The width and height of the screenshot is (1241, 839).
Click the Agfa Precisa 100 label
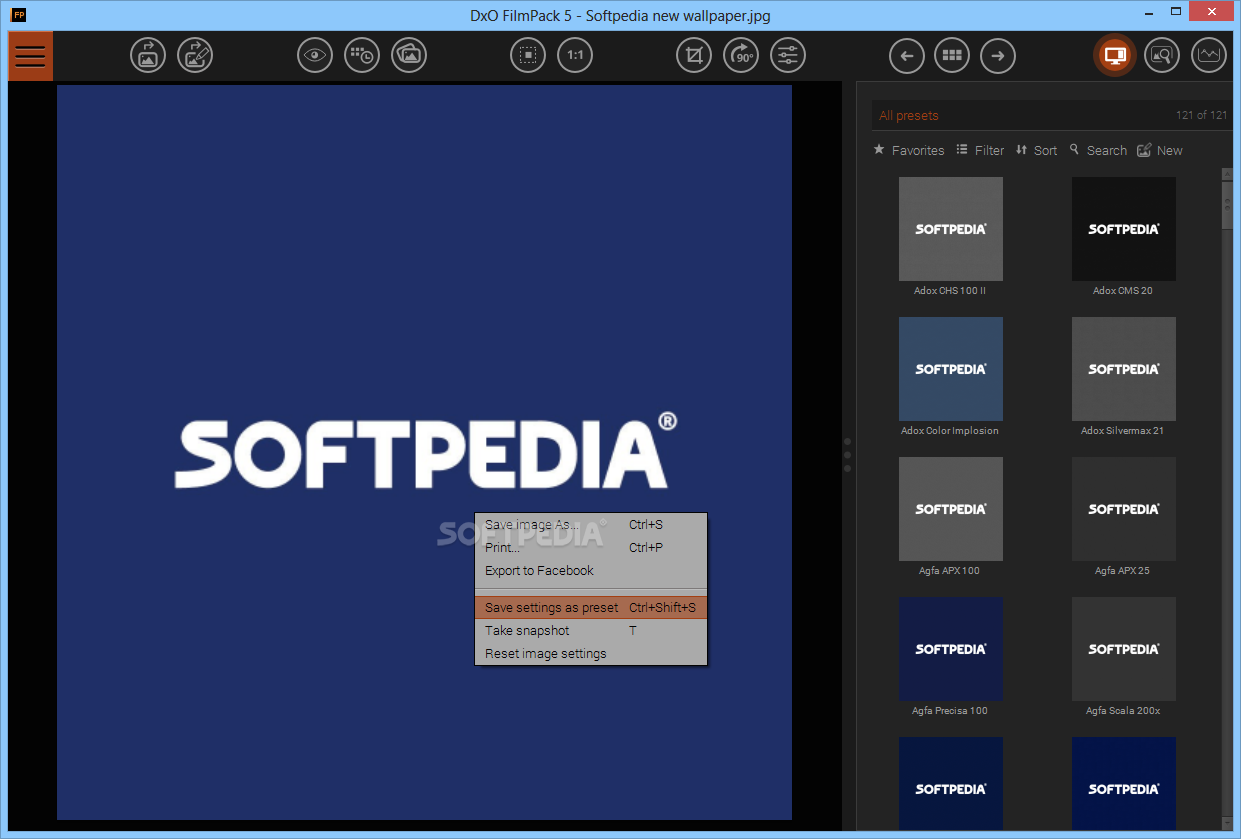tap(950, 711)
